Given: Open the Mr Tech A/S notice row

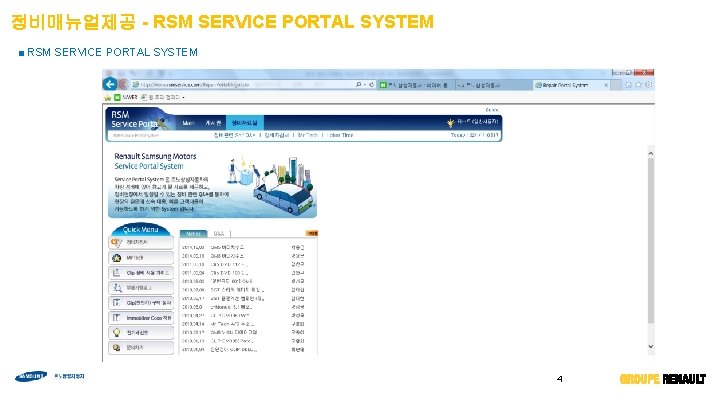Looking at the screenshot, I should 243,324.
